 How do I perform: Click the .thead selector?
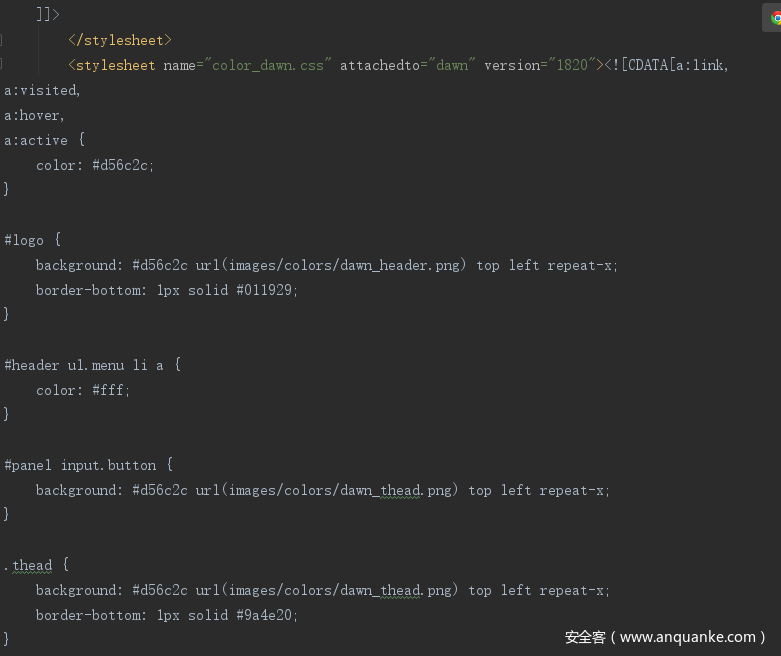[28, 565]
